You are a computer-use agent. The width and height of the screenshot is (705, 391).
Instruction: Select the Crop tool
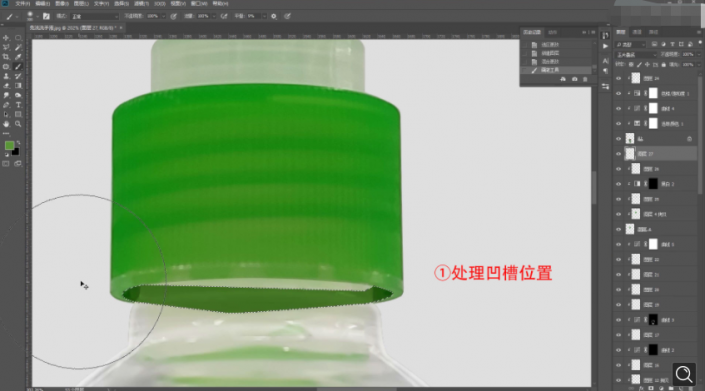(x=6, y=57)
